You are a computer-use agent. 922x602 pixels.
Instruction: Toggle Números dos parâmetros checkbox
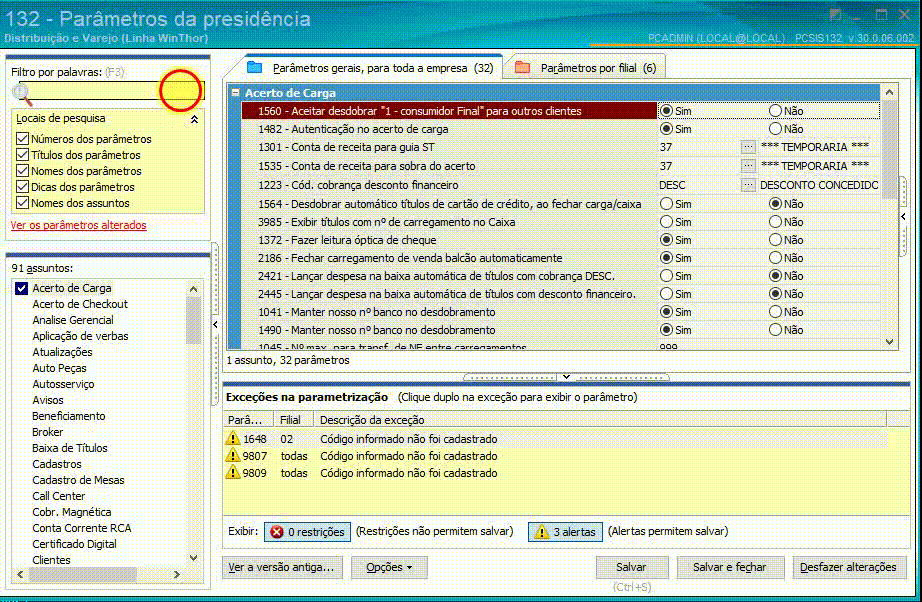click(x=22, y=139)
